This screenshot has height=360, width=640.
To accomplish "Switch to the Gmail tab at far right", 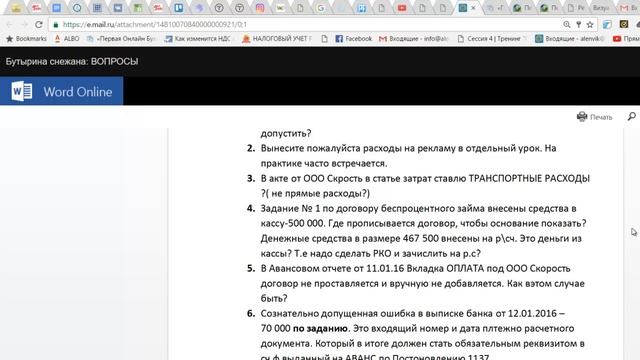I will tap(629, 8).
